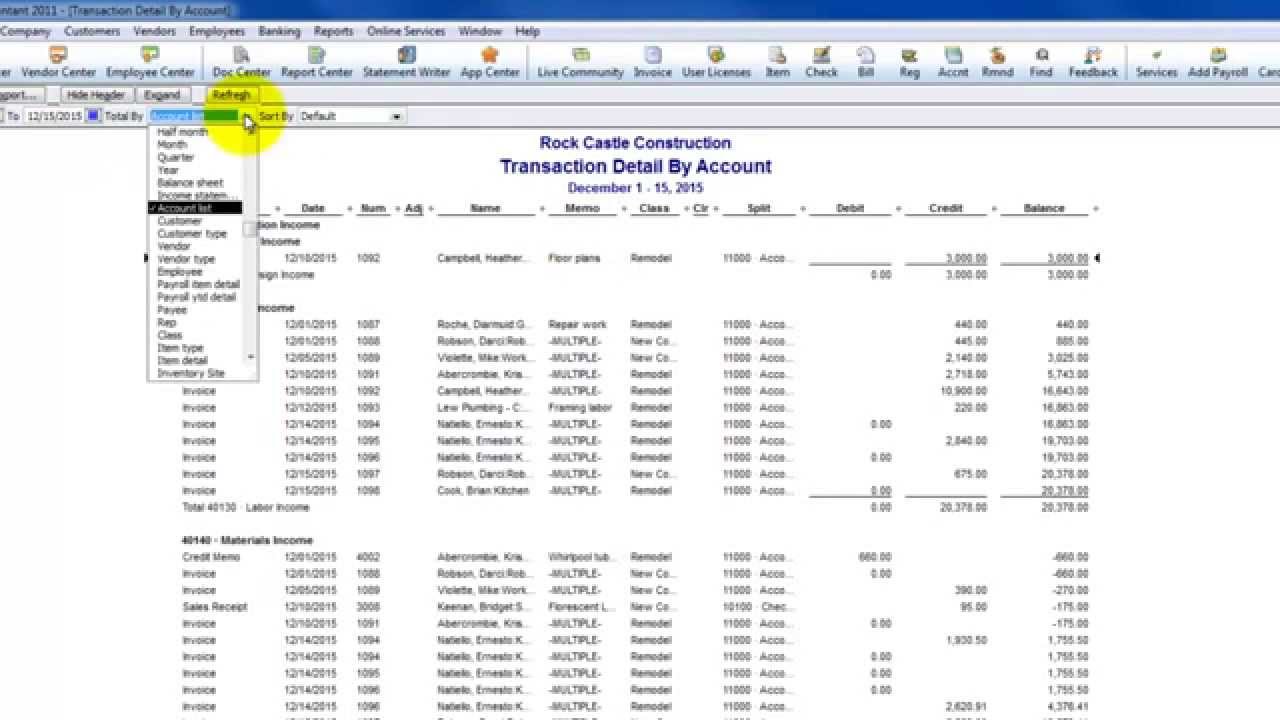Image resolution: width=1280 pixels, height=720 pixels.
Task: Click the Find toolbar icon
Action: (1041, 62)
